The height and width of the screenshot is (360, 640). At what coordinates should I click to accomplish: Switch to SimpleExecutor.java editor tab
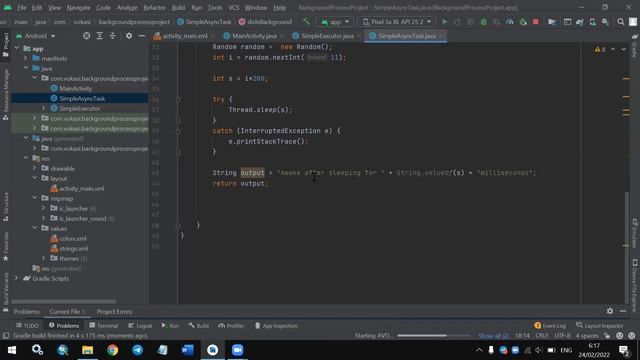click(x=326, y=36)
